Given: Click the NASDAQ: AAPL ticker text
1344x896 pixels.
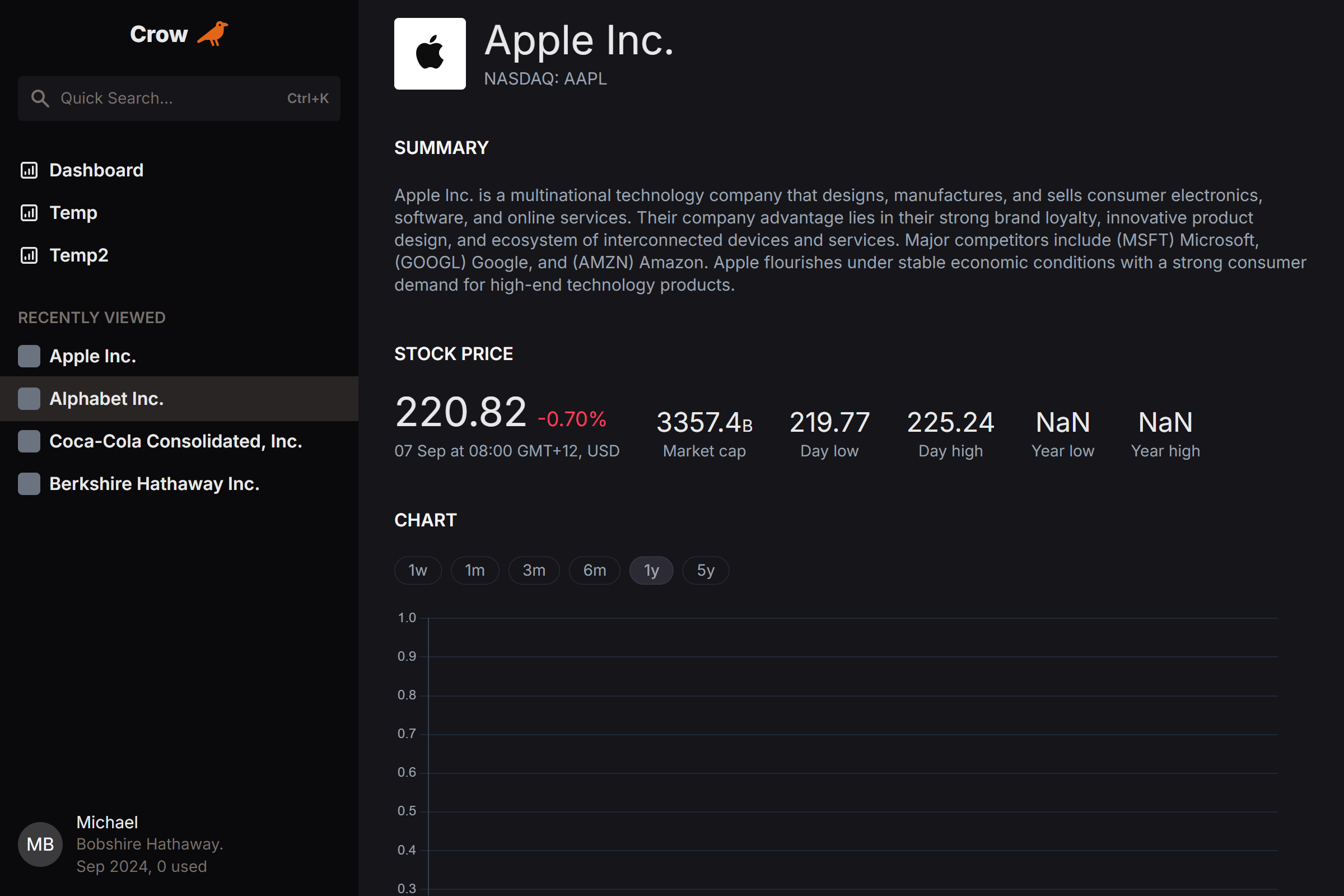Looking at the screenshot, I should click(x=545, y=78).
